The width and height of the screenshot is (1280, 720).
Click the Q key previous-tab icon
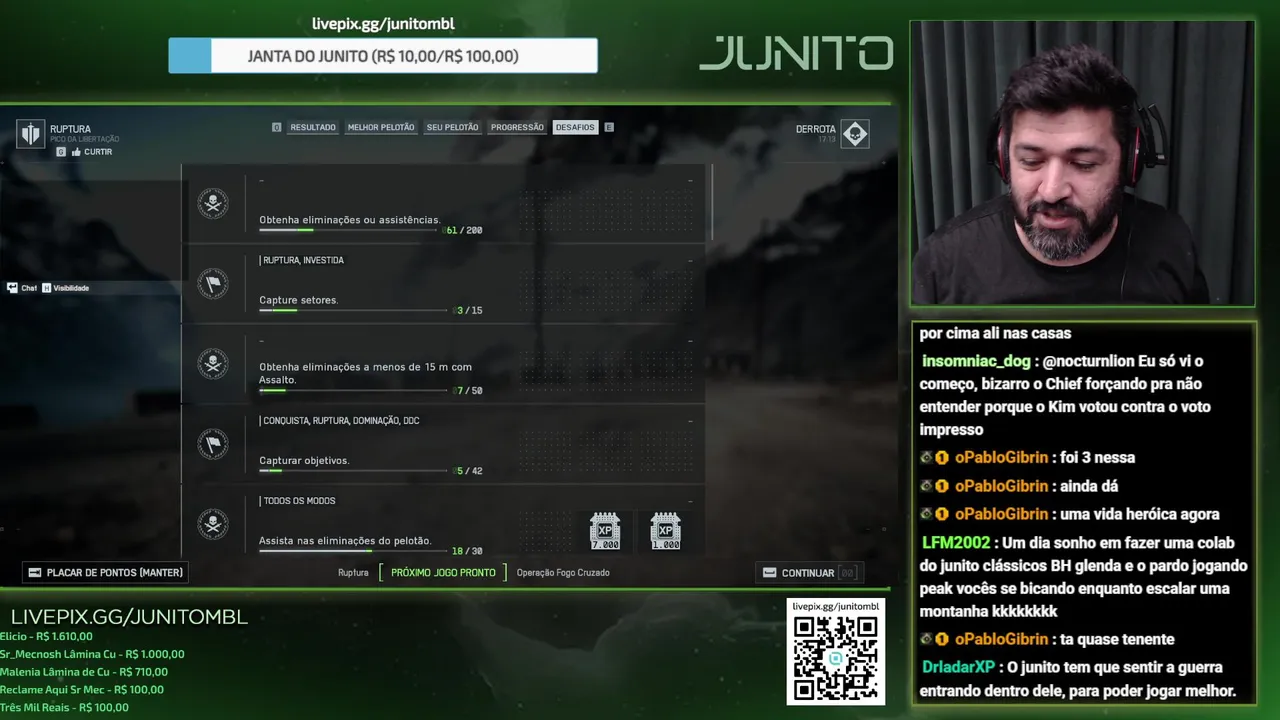point(277,128)
